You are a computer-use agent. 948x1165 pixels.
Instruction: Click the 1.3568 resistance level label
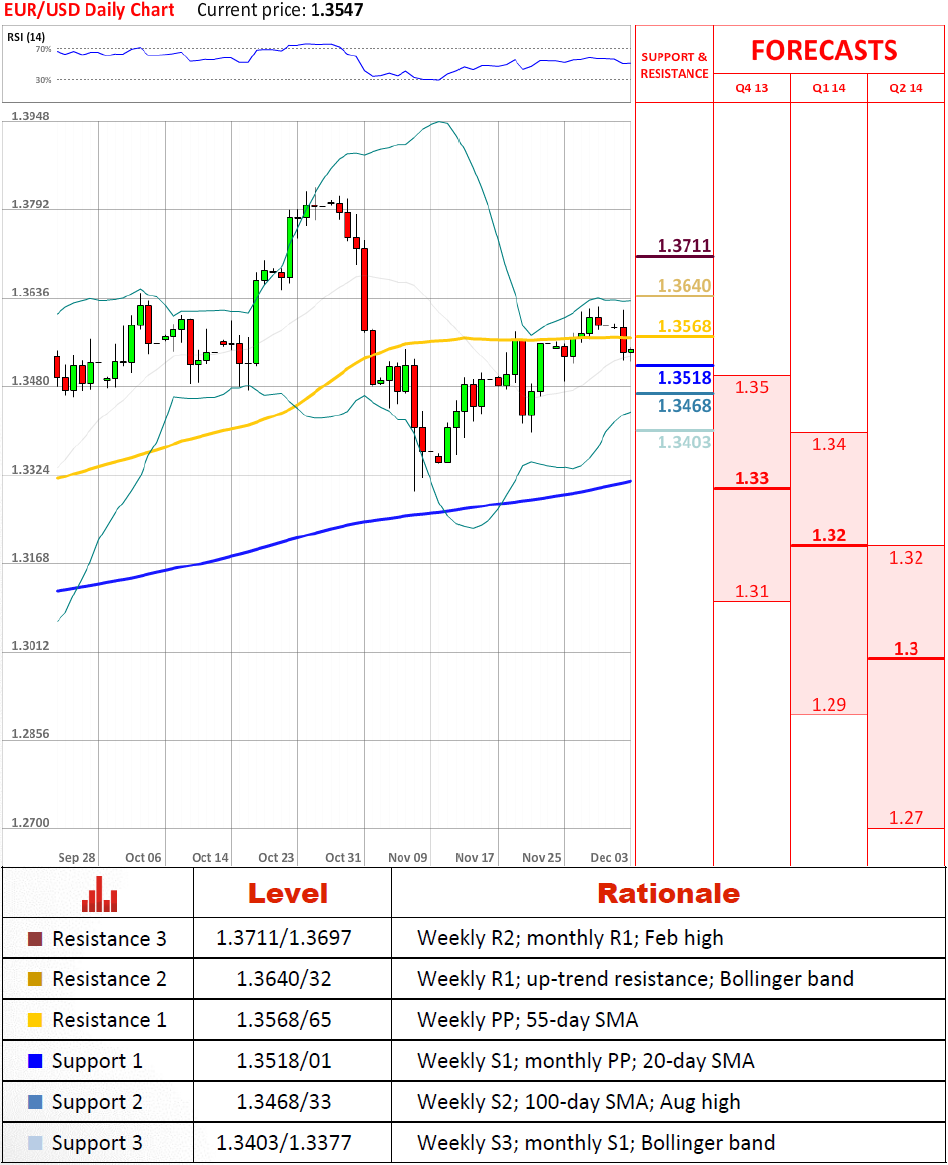684,326
